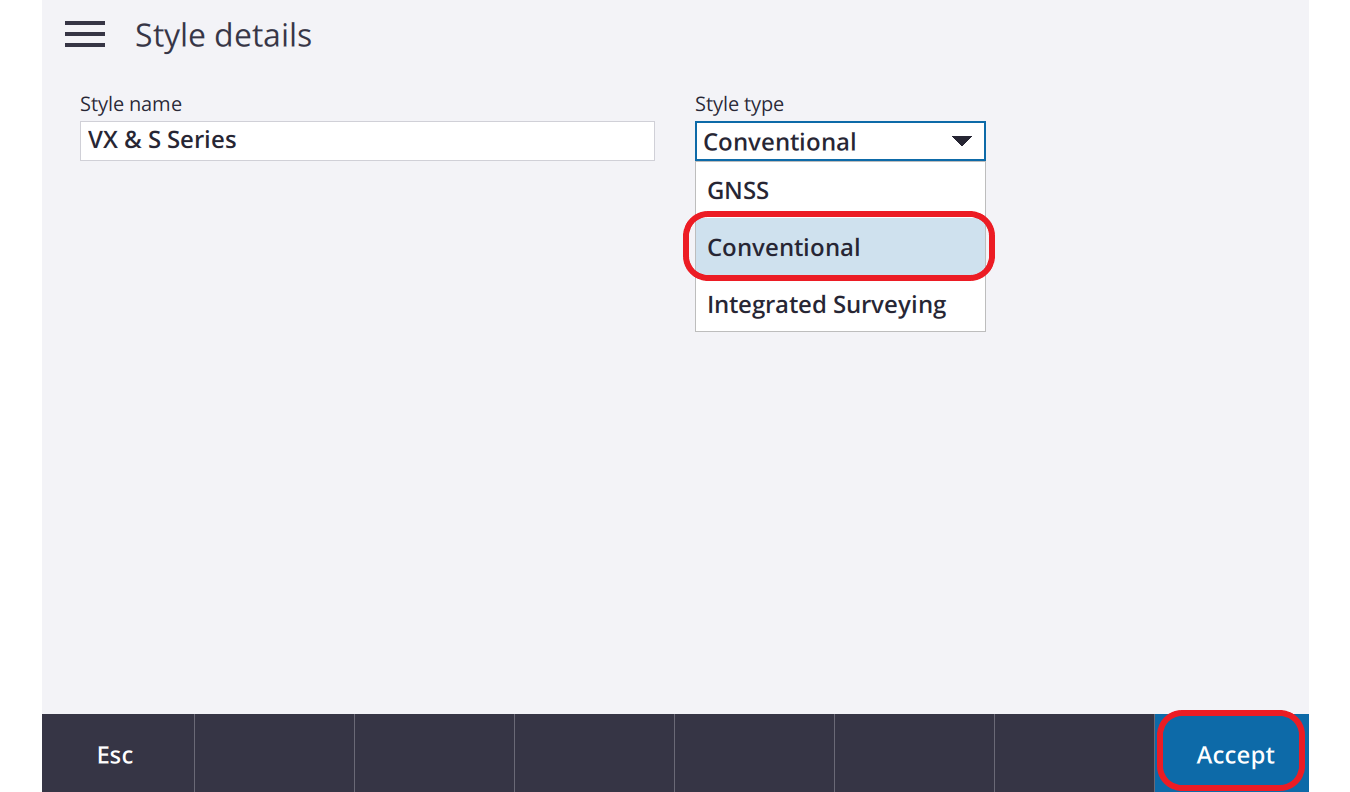The width and height of the screenshot is (1350, 792).
Task: Pick Integrated Surveying from the list
Action: [840, 304]
